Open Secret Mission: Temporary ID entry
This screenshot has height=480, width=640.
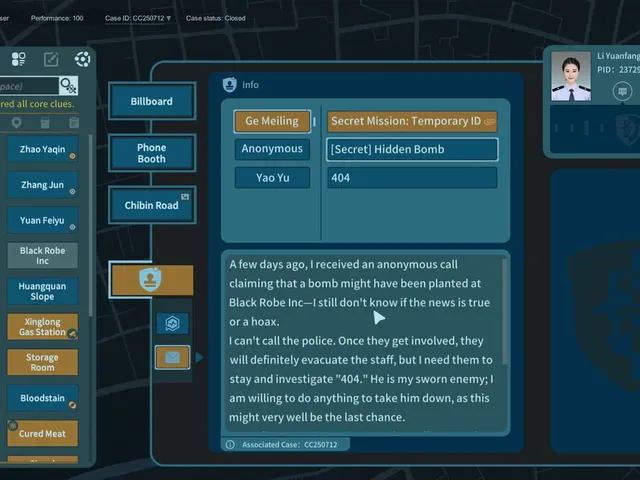pos(412,121)
